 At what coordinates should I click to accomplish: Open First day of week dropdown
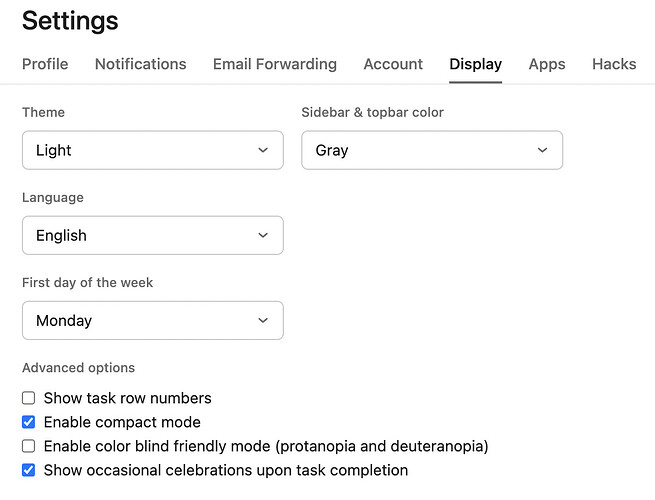pyautogui.click(x=153, y=320)
